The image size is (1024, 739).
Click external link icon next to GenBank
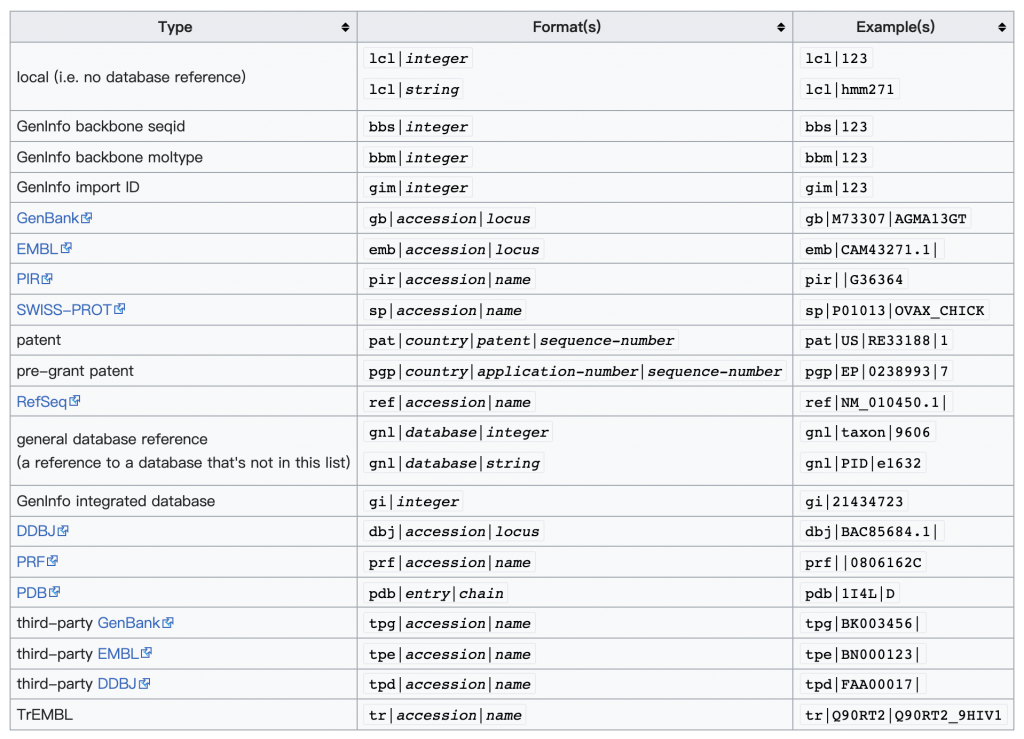pos(87,218)
